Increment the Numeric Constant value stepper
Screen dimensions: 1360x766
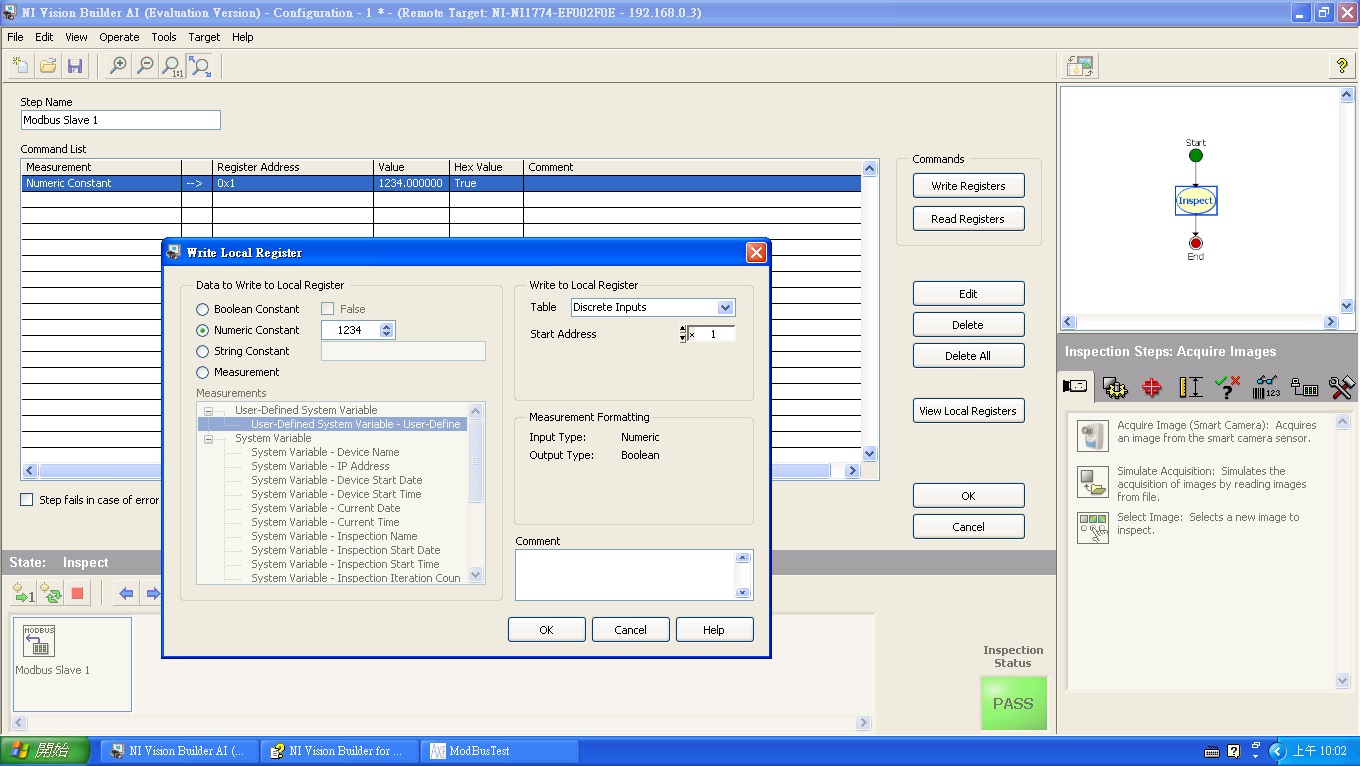coord(387,325)
